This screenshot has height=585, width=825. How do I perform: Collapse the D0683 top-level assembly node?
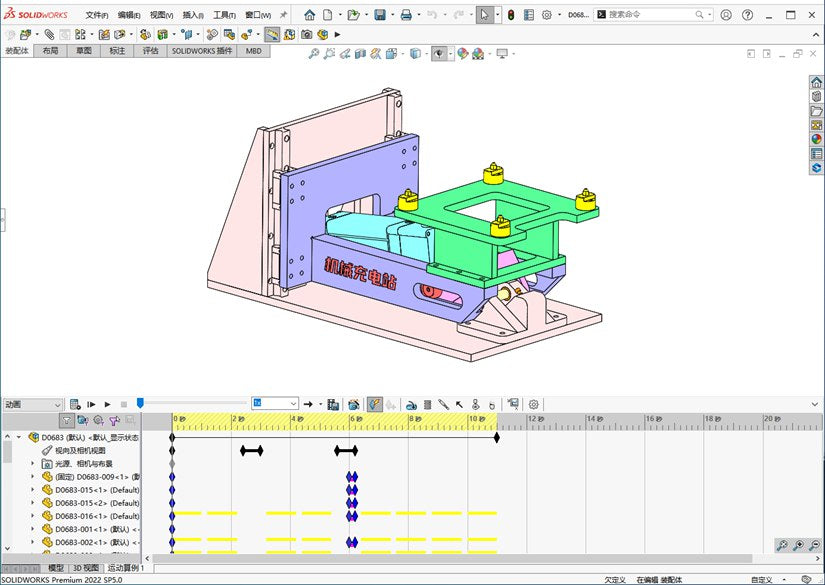point(19,437)
